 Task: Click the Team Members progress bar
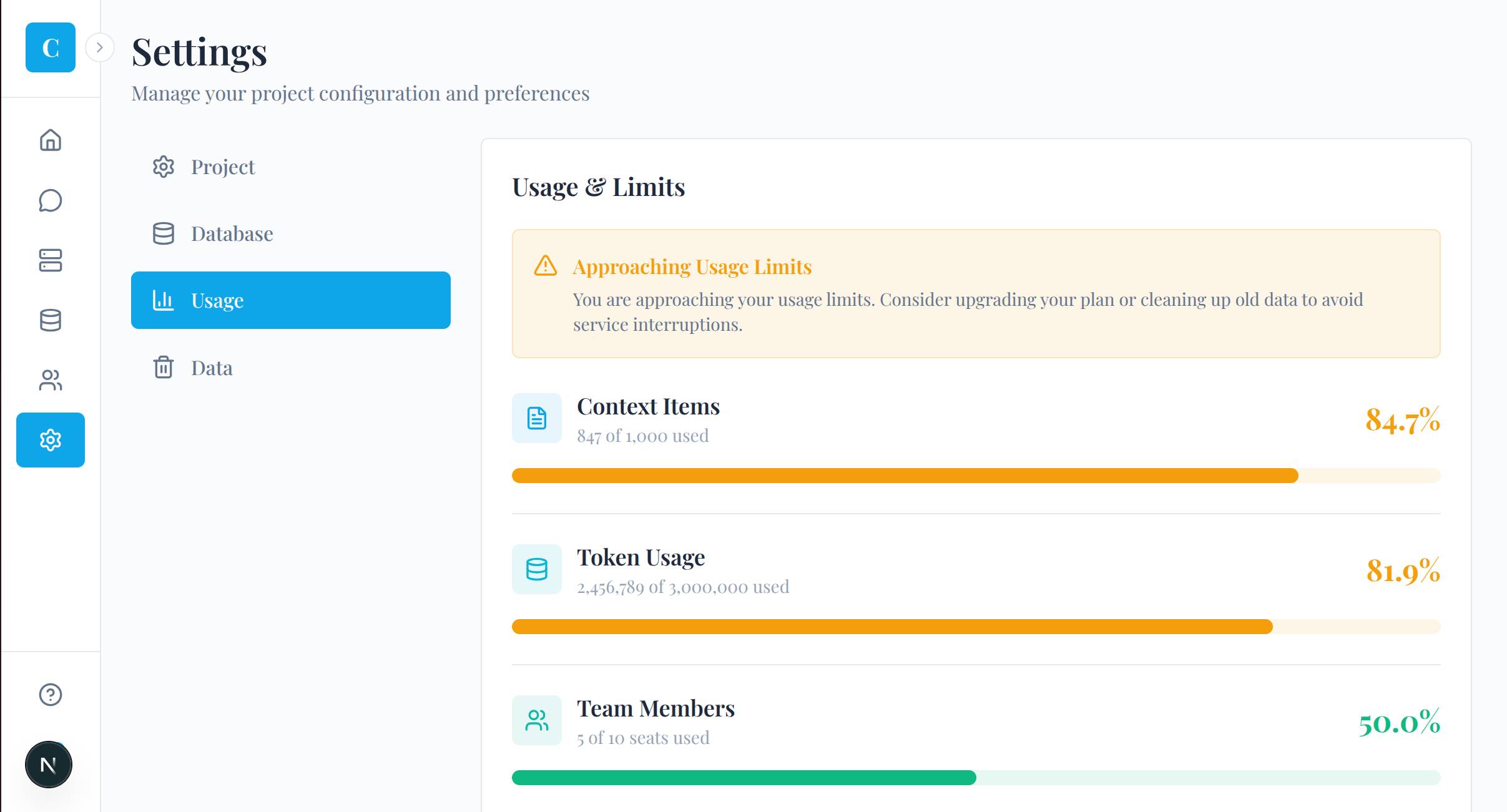[x=976, y=778]
